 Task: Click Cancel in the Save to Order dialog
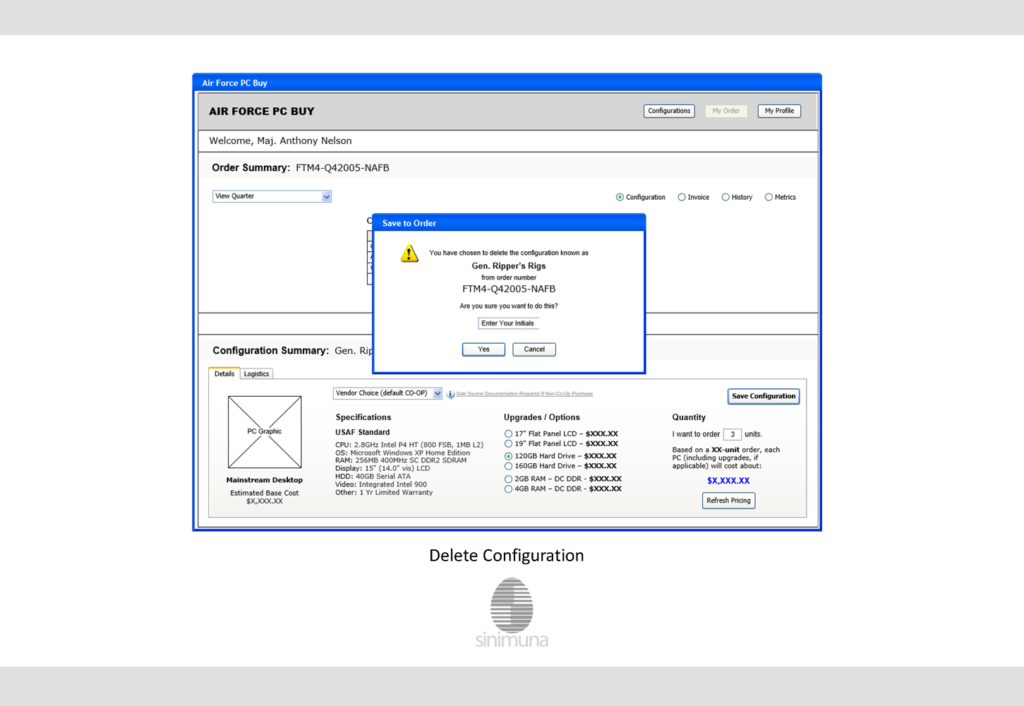click(534, 349)
